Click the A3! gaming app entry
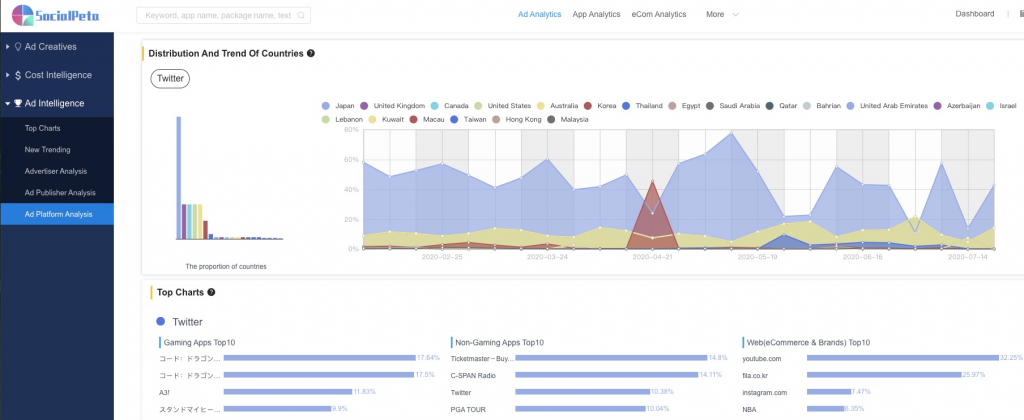Screen dimensions: 1024x420 (164, 393)
